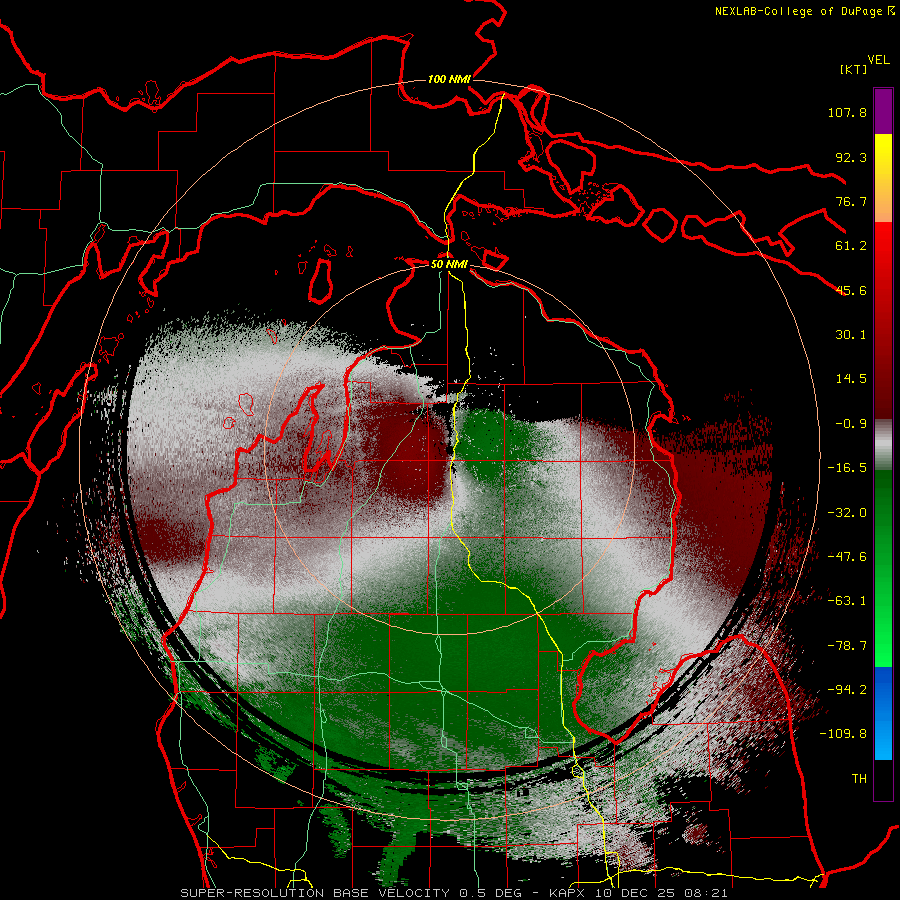Image resolution: width=900 pixels, height=900 pixels.
Task: Select the -16.5 velocity scale value
Action: 847,468
